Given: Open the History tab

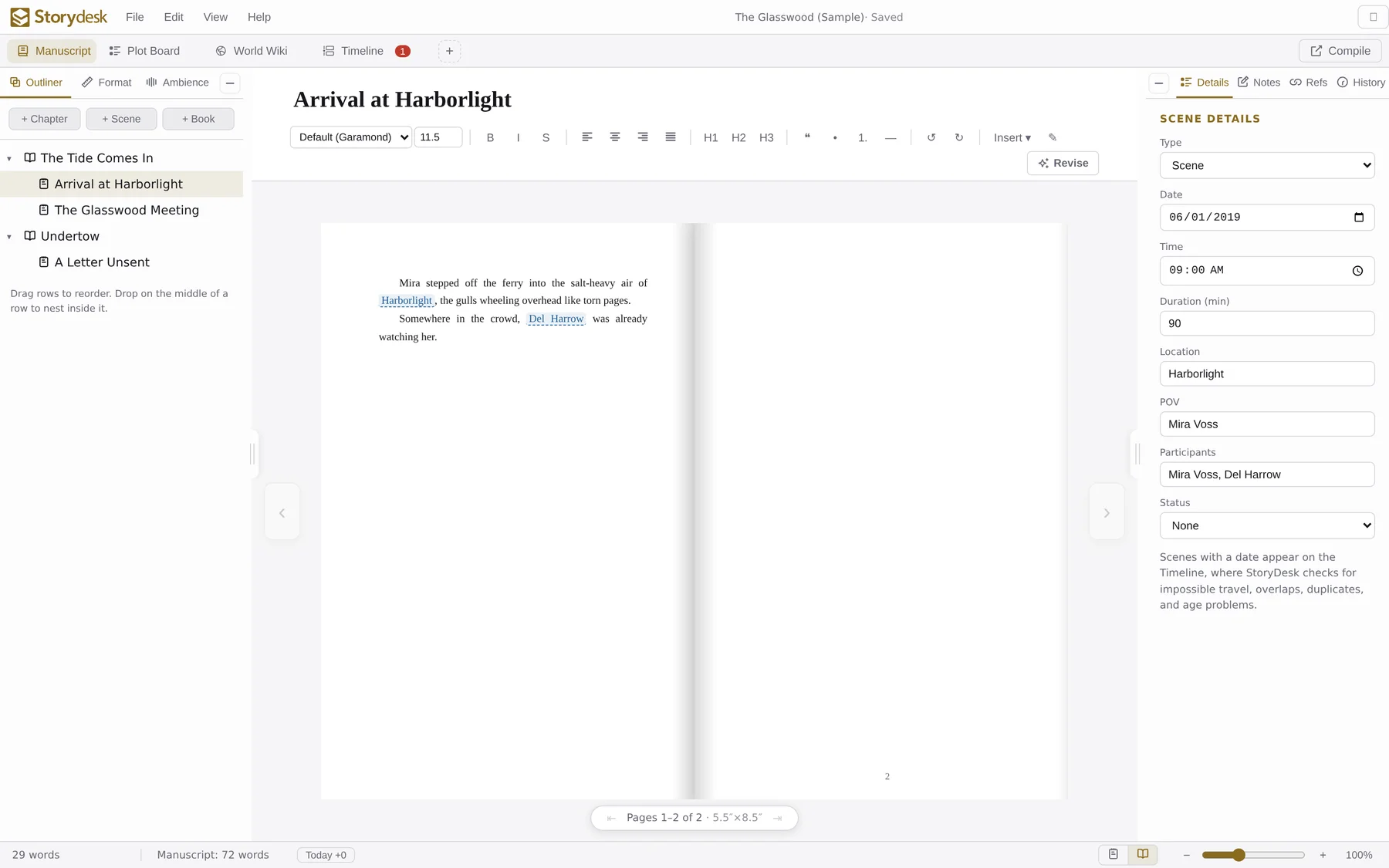Looking at the screenshot, I should [x=1361, y=83].
